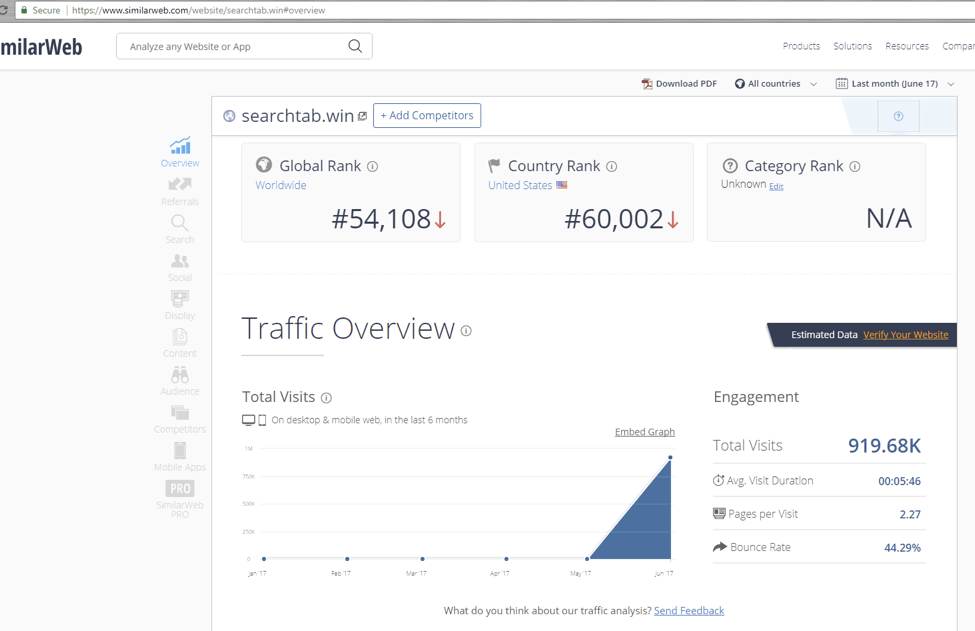This screenshot has height=631, width=975.
Task: Open the Social sidebar section
Action: (180, 268)
